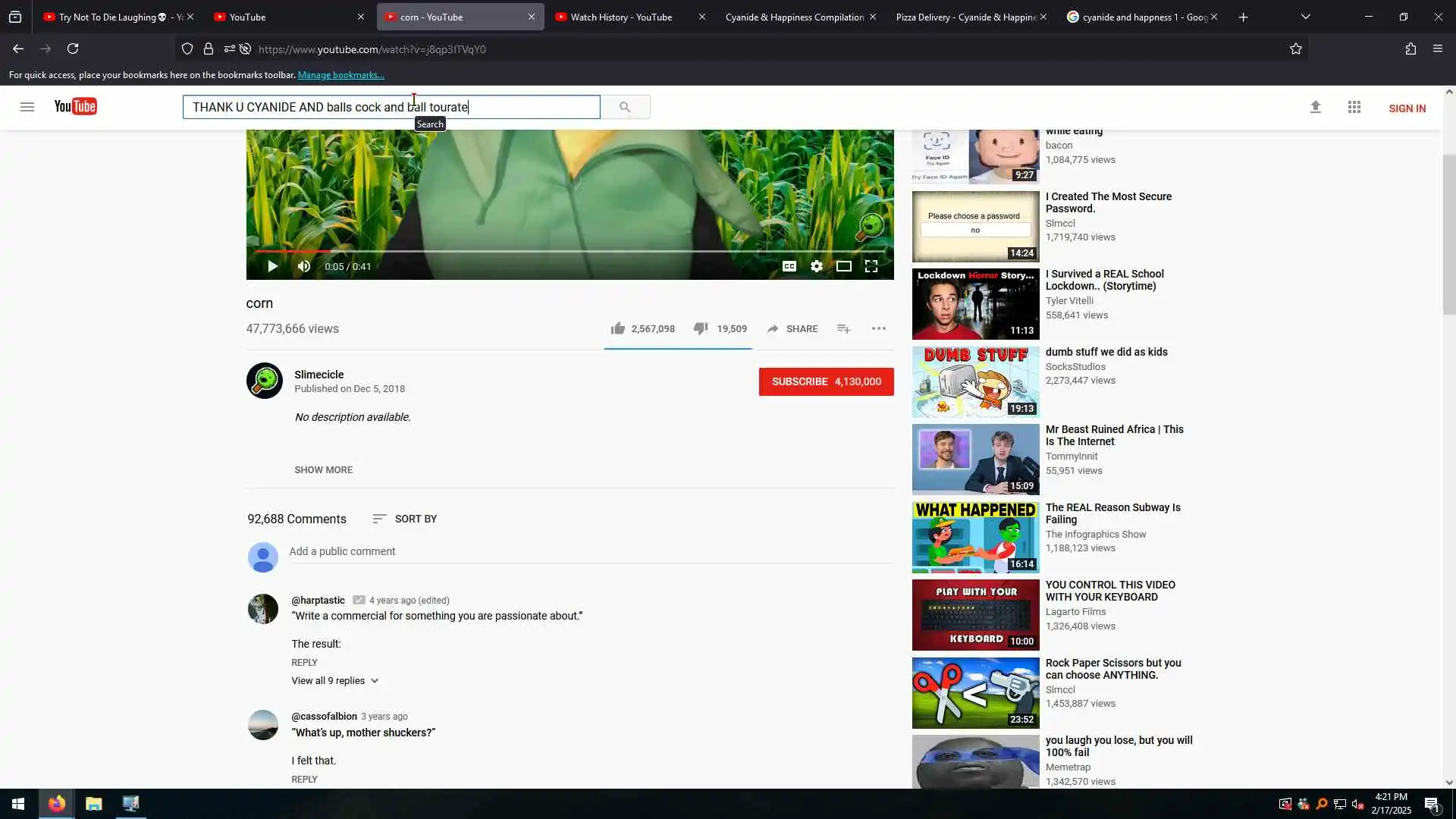This screenshot has height=819, width=1456.
Task: Click the add to playlist icon
Action: 843,328
